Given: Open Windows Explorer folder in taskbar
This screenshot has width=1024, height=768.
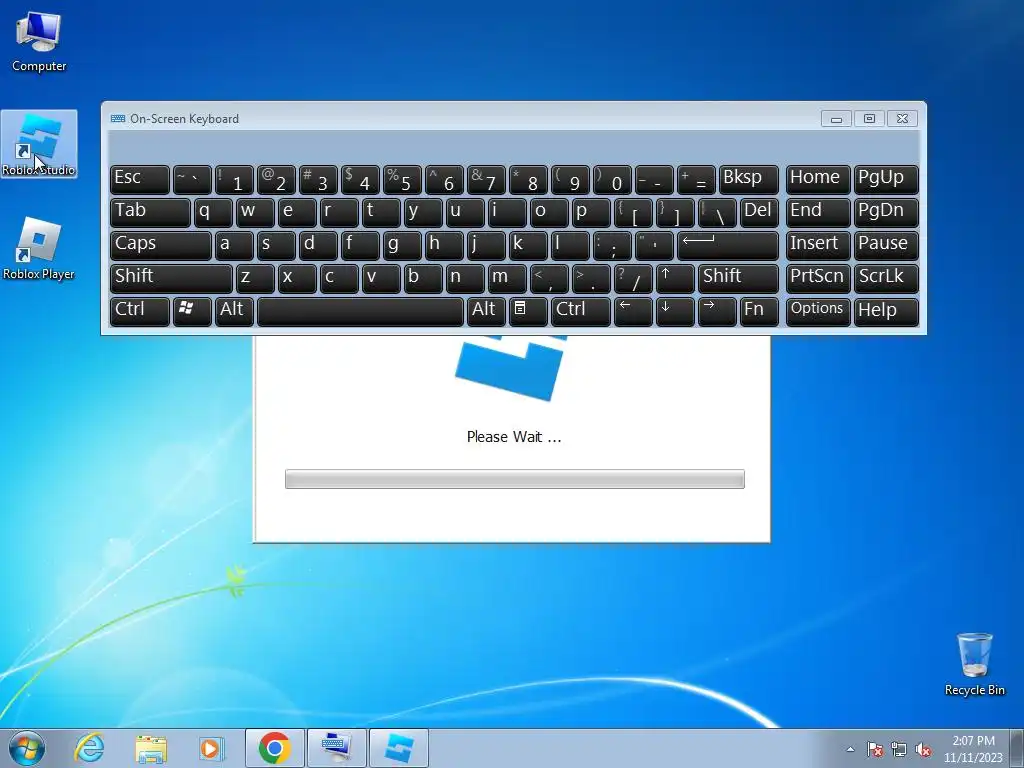Looking at the screenshot, I should [151, 748].
